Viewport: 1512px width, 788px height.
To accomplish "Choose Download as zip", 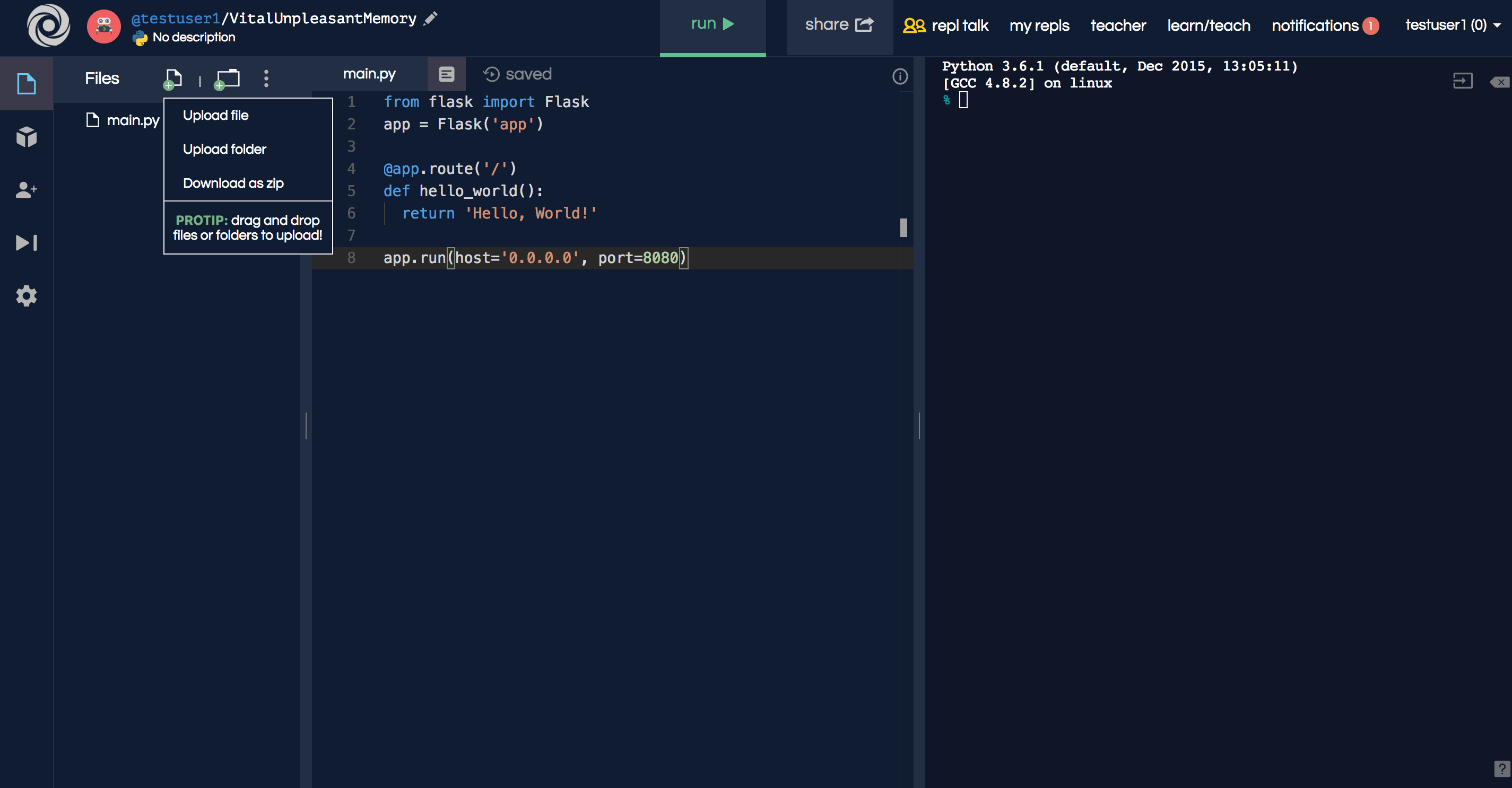I will point(233,183).
